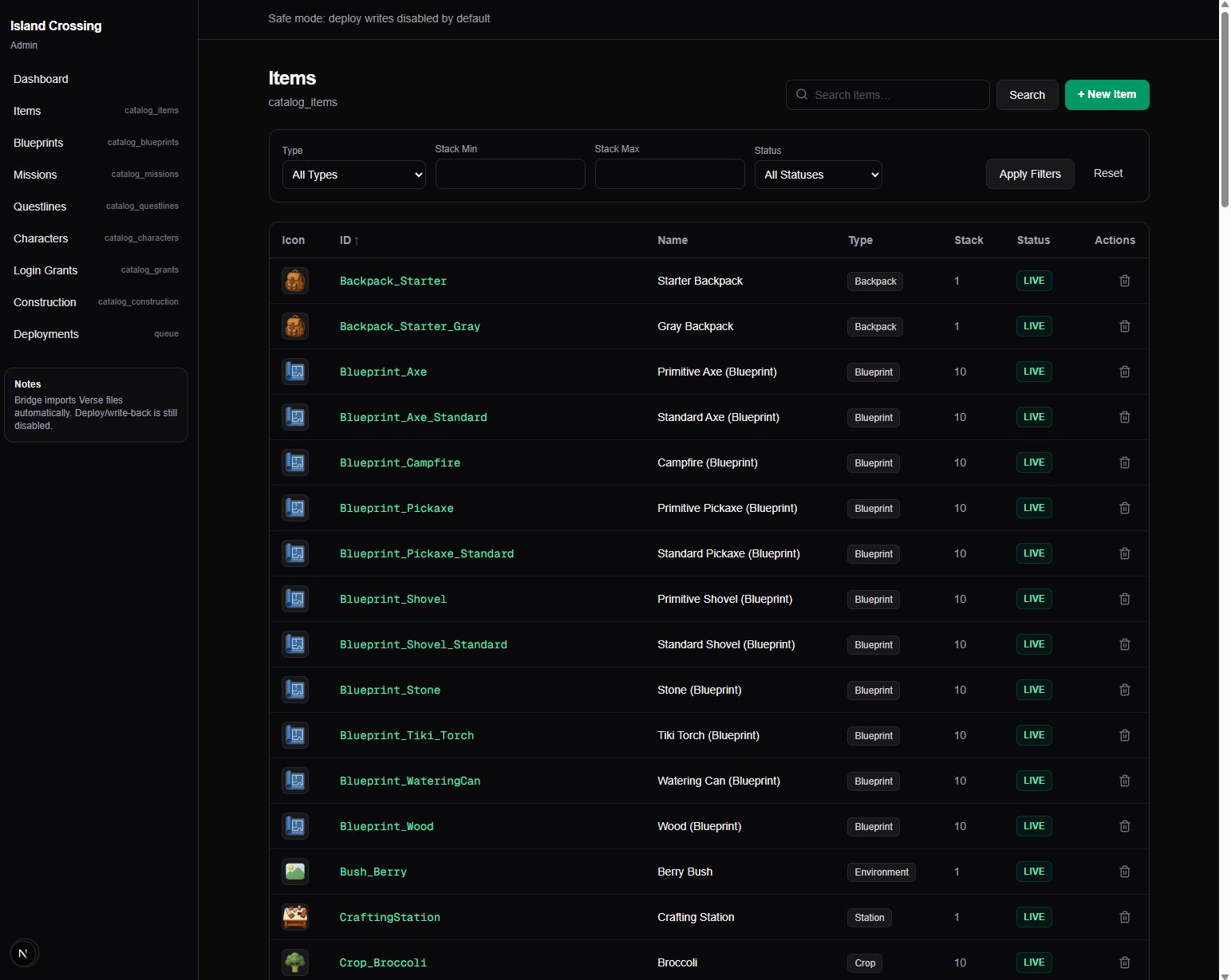Go to Questlines in sidebar
Image resolution: width=1231 pixels, height=980 pixels.
click(40, 207)
